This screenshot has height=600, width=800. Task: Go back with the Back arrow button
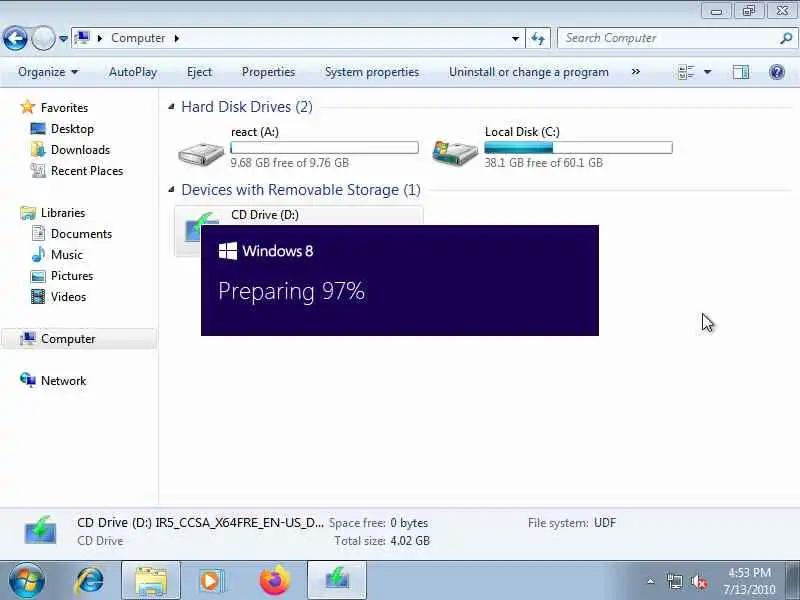click(x=15, y=38)
